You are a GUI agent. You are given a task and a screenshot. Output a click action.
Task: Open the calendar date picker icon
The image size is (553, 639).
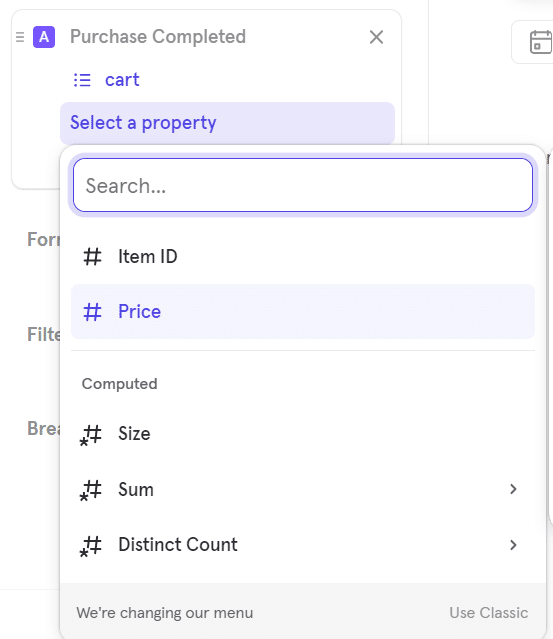pyautogui.click(x=540, y=42)
